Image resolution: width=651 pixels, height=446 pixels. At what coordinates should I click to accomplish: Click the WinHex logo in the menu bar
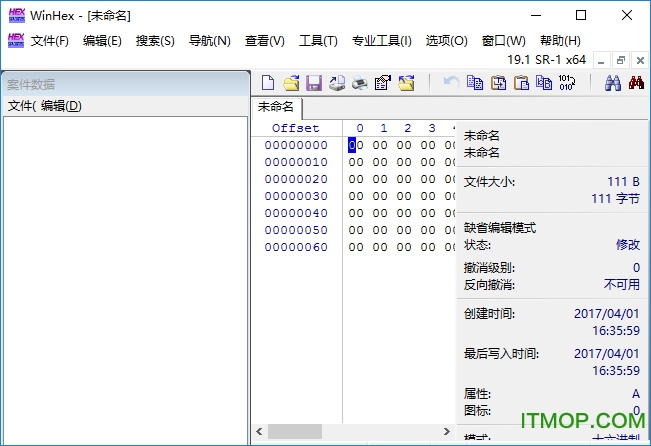click(16, 41)
